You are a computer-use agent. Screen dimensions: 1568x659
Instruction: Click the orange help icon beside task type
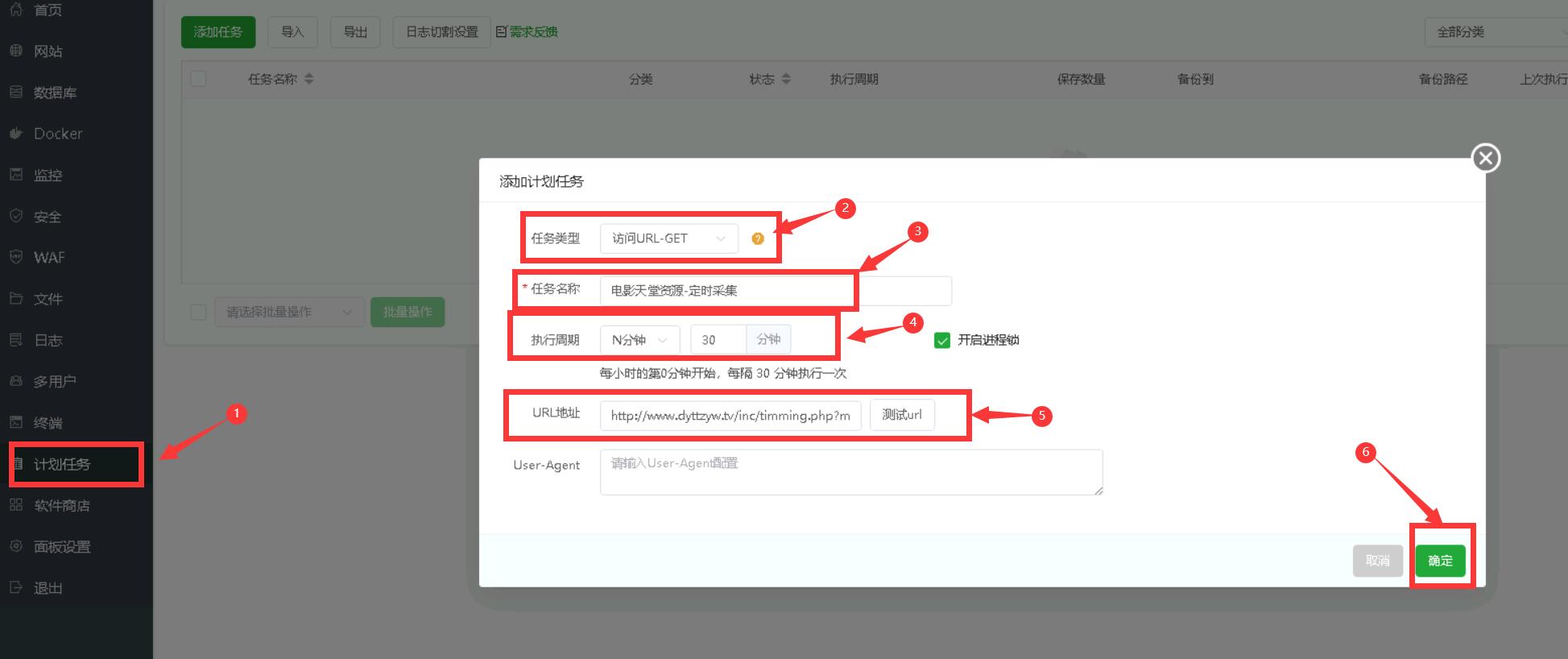(757, 238)
